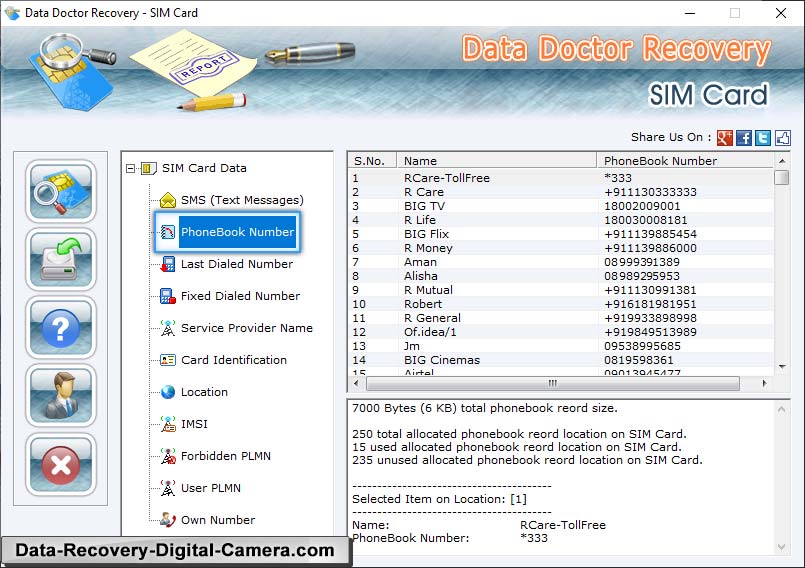Select the Of.idea/1 contact row

pyautogui.click(x=561, y=332)
